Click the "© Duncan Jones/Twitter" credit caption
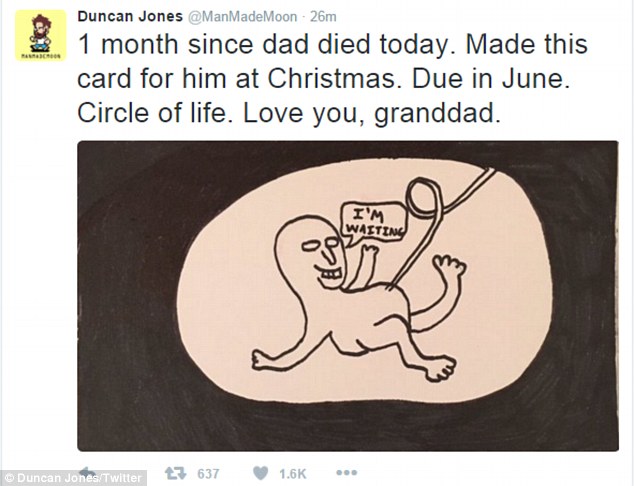The image size is (634, 486). pyautogui.click(x=74, y=478)
